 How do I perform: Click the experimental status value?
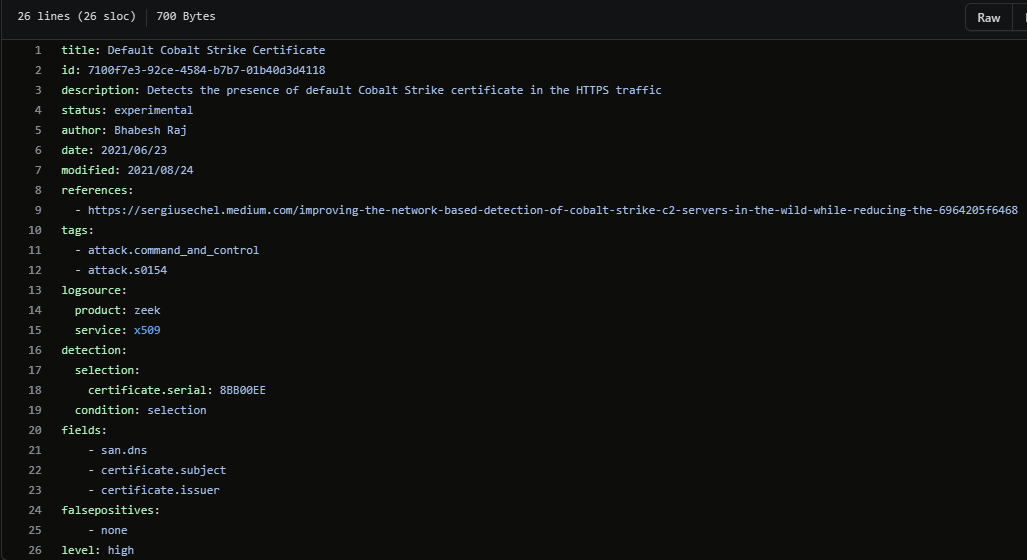[x=153, y=110]
